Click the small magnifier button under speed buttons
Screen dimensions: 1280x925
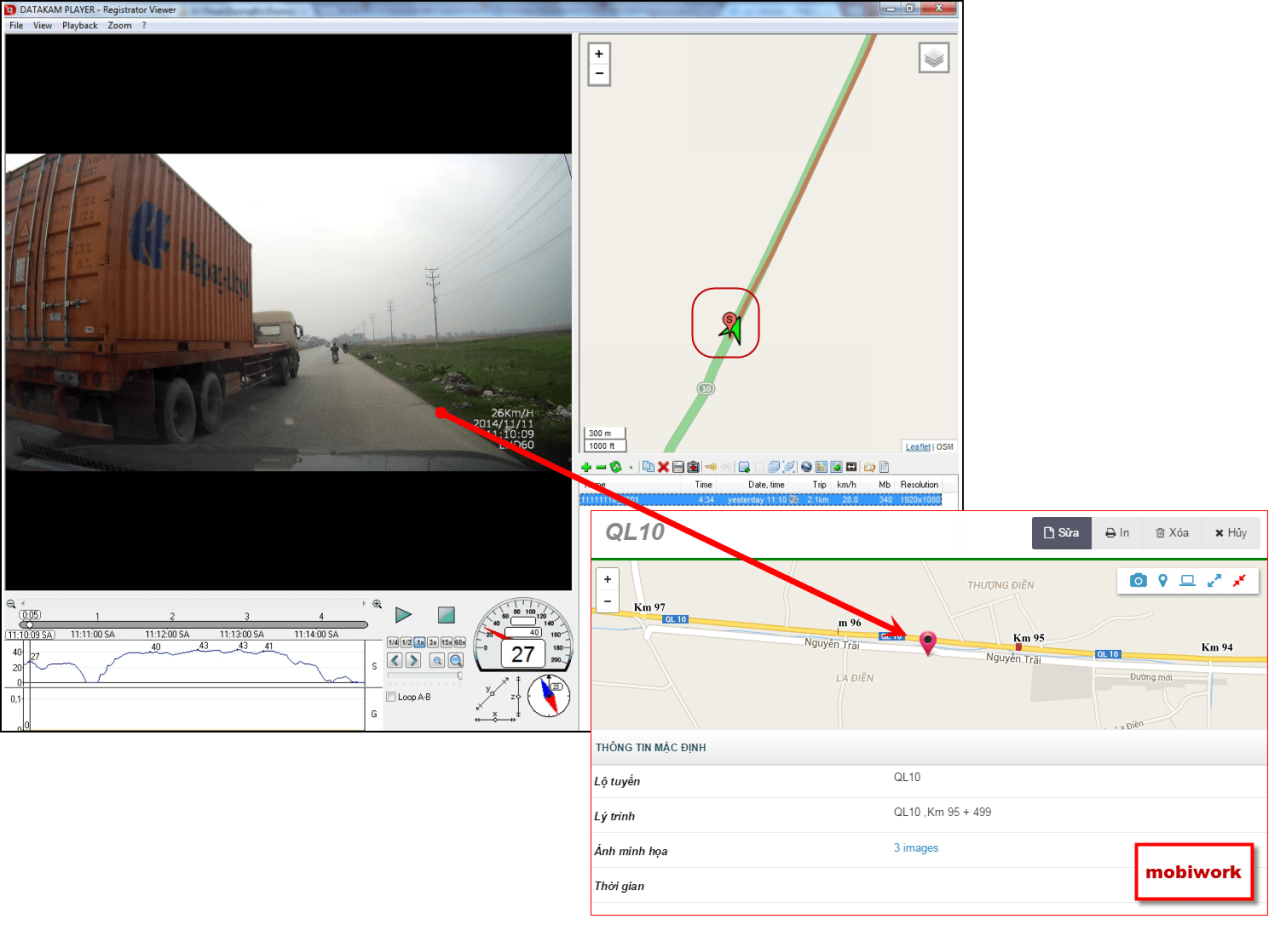click(x=437, y=660)
